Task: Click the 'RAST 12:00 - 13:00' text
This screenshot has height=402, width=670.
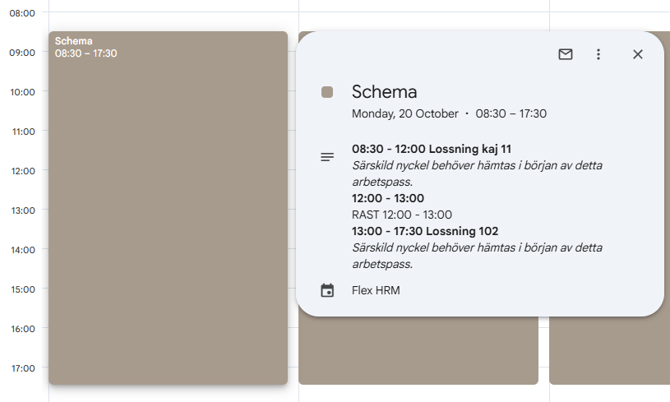Action: (401, 215)
